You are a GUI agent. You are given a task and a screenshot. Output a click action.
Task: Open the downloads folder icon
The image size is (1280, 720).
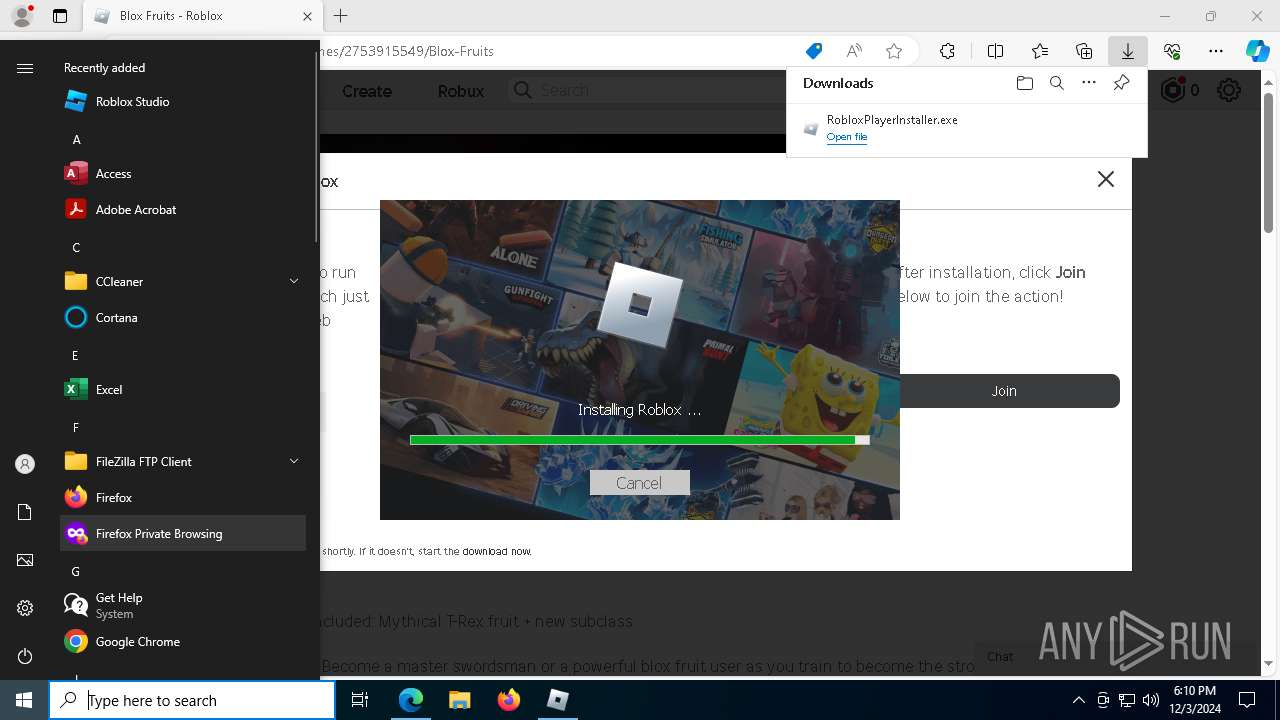1024,83
